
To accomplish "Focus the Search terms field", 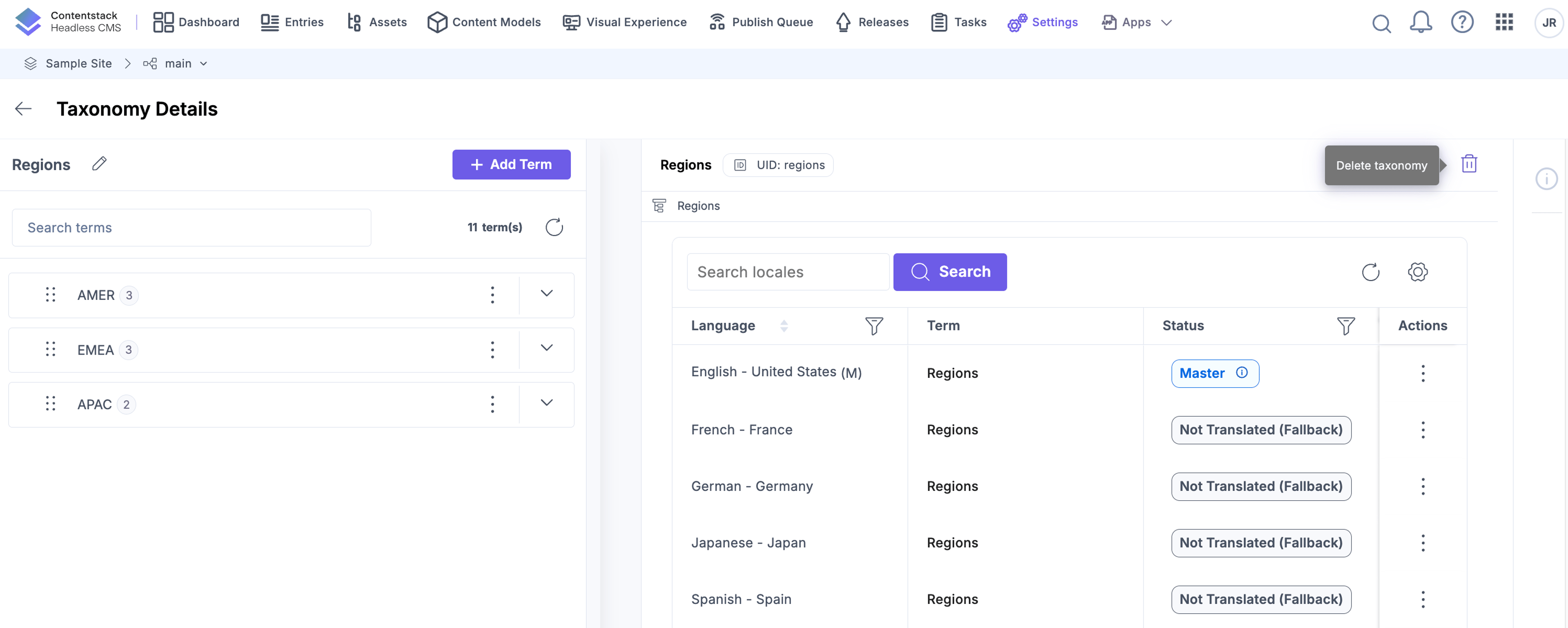I will [191, 228].
